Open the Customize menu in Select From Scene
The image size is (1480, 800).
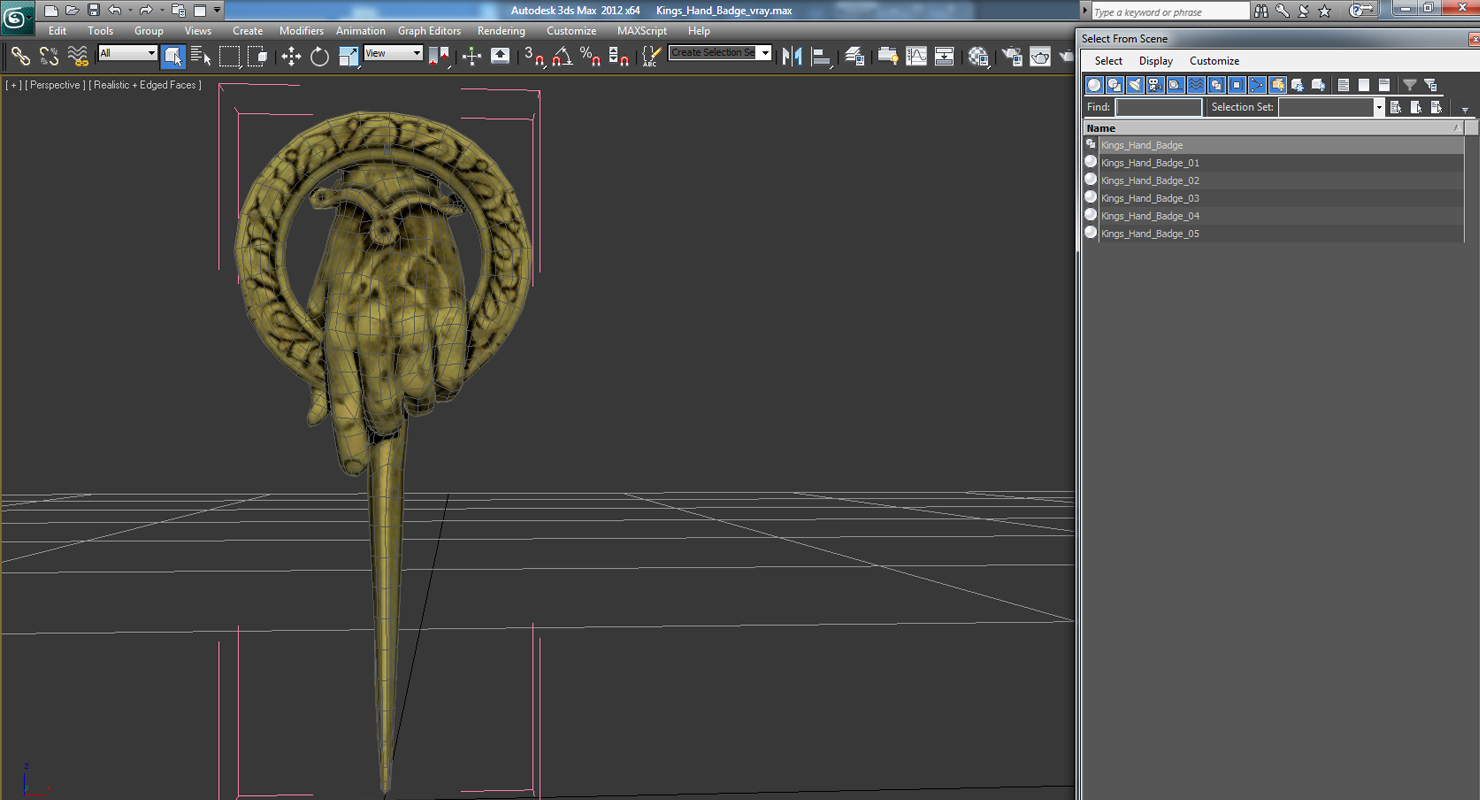coord(1214,61)
